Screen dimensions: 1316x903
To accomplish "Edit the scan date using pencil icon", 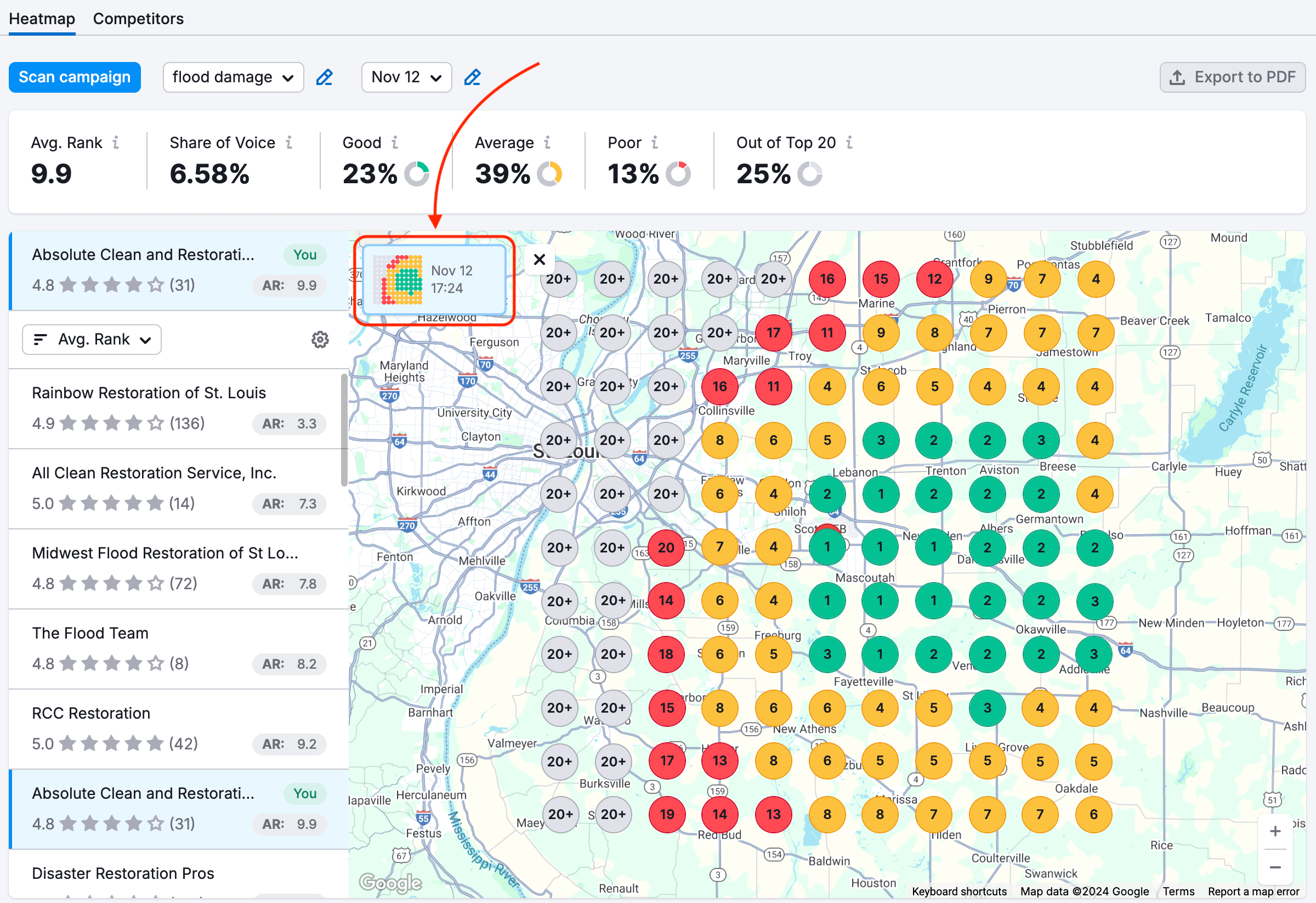I will [472, 77].
